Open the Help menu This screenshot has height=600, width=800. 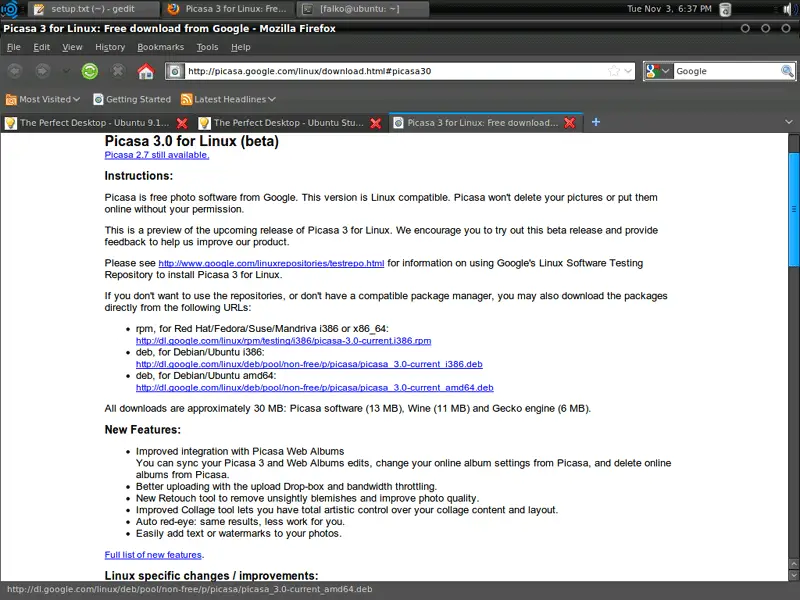click(x=240, y=47)
